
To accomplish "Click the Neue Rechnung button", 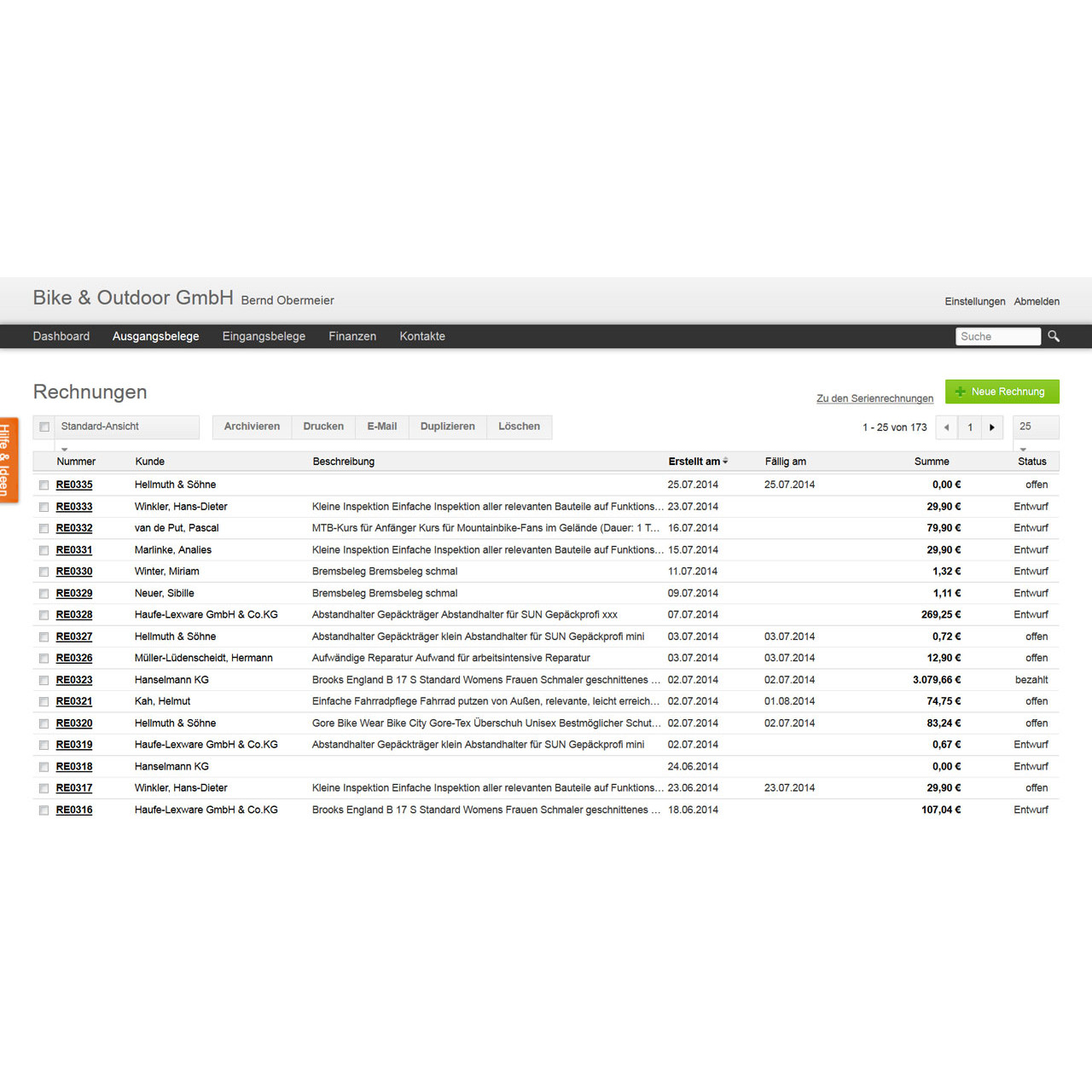I will (x=1002, y=392).
